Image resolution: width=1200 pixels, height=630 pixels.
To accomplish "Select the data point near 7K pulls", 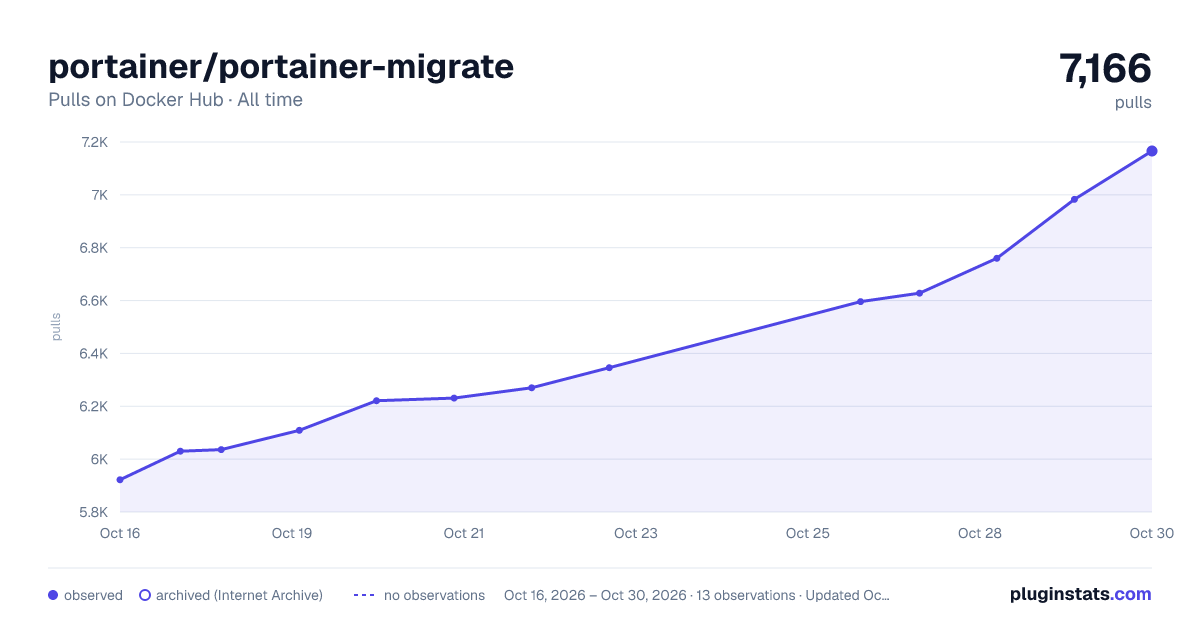I will (1074, 199).
